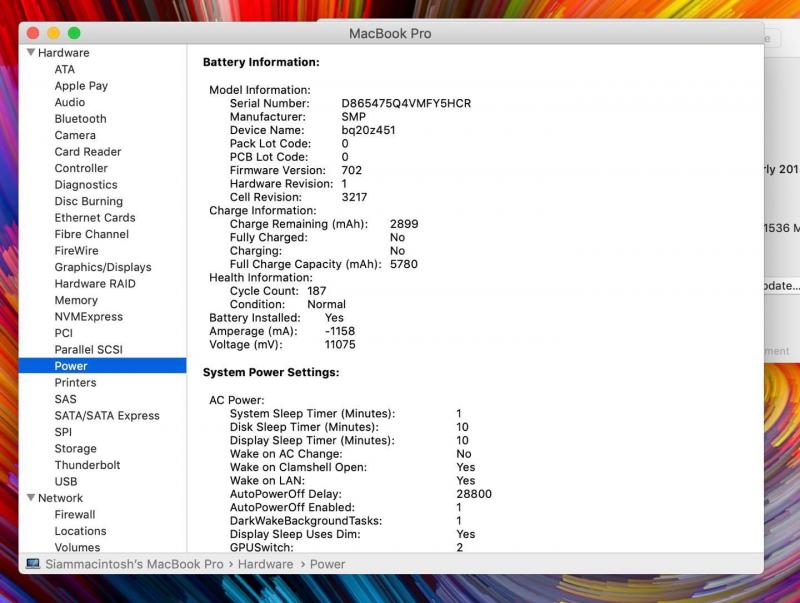
Task: Show Ethernet Cards information
Action: click(95, 218)
